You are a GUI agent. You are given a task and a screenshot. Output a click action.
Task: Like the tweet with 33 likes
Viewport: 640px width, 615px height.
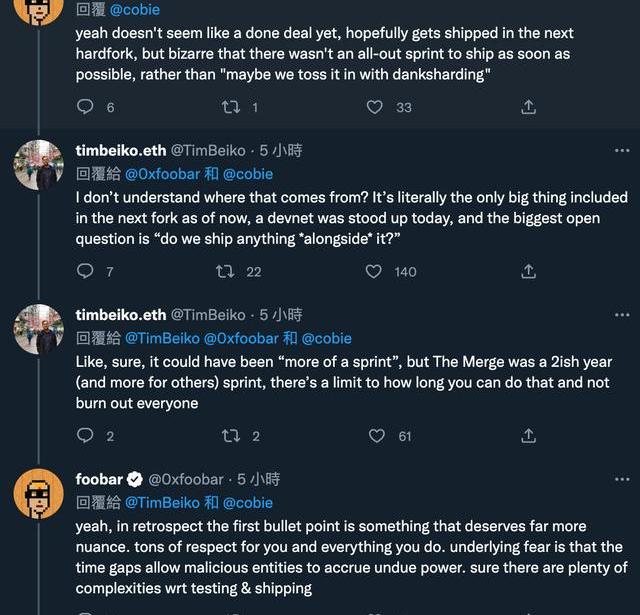coord(375,107)
